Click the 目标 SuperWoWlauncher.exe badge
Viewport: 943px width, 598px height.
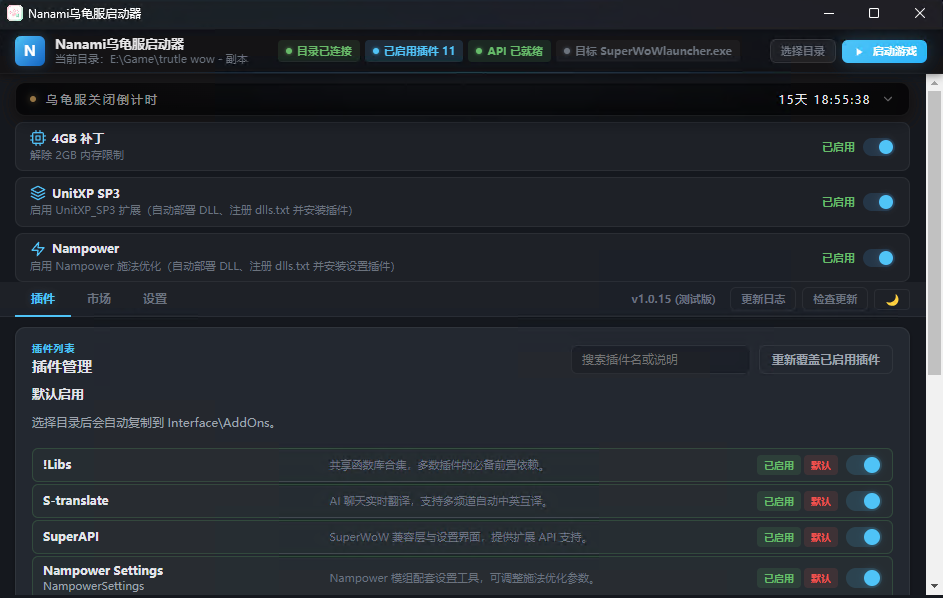(648, 51)
